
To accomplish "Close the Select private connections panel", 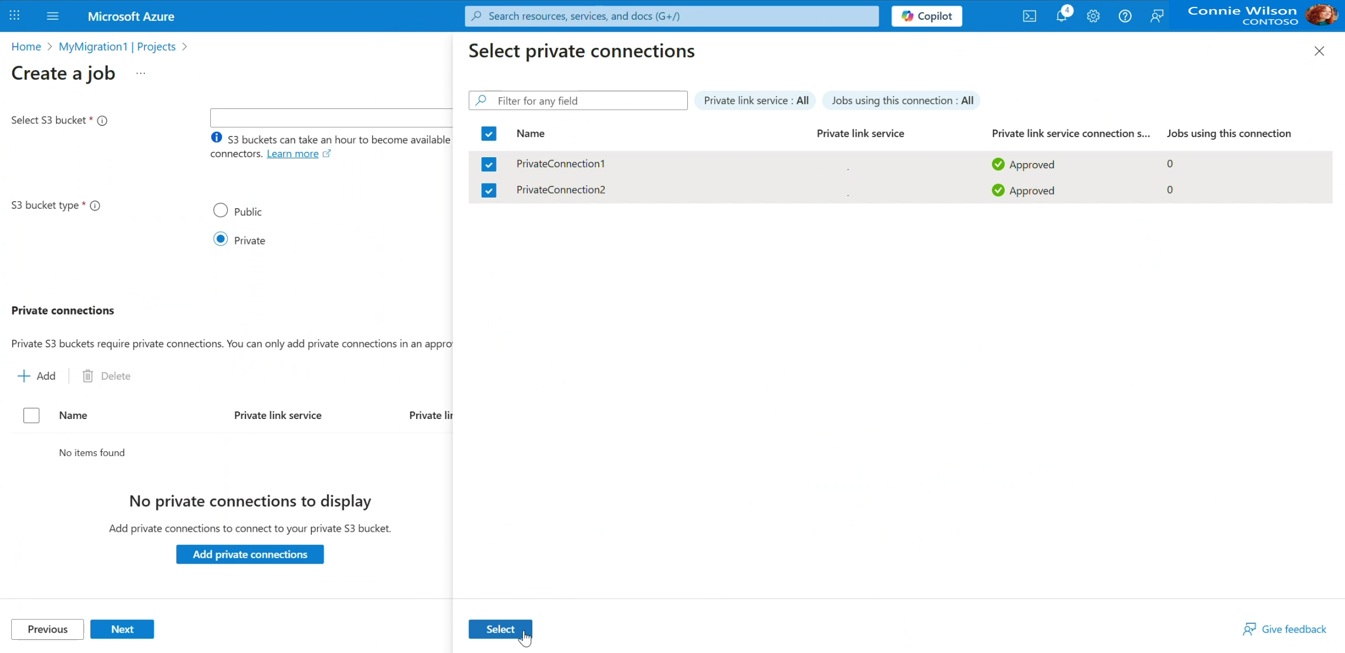I will click(x=1319, y=51).
